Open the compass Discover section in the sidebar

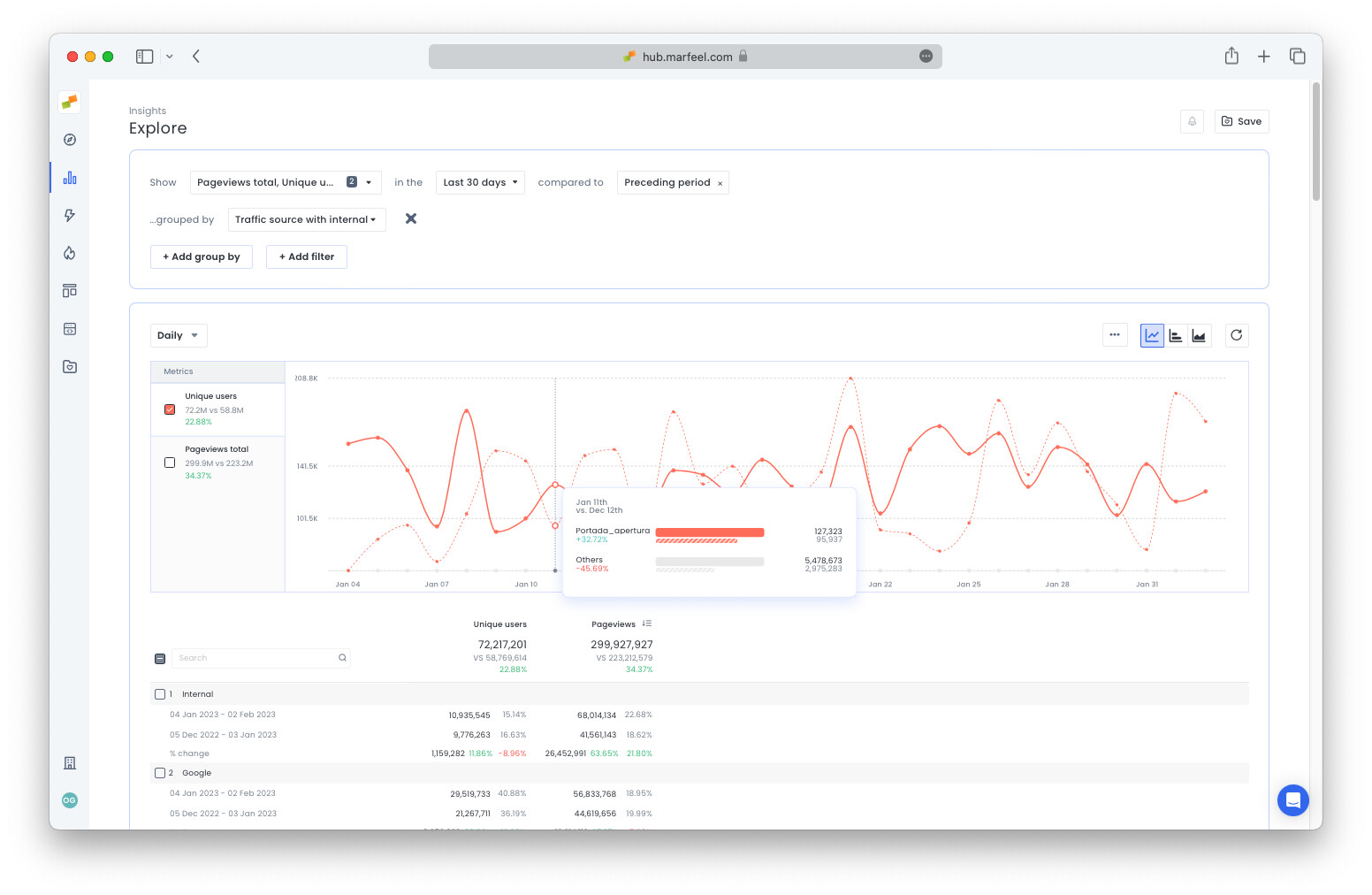[69, 139]
